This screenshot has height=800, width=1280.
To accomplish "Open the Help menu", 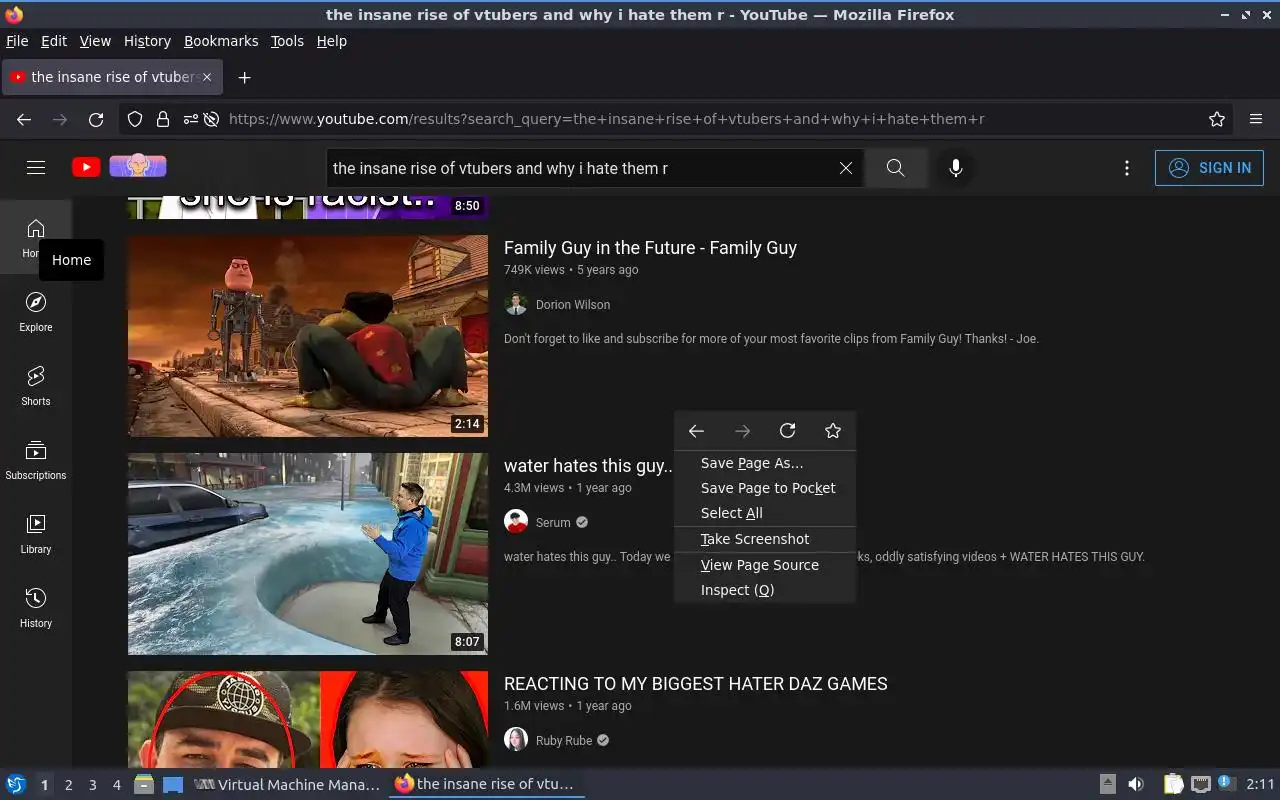I will (x=331, y=41).
